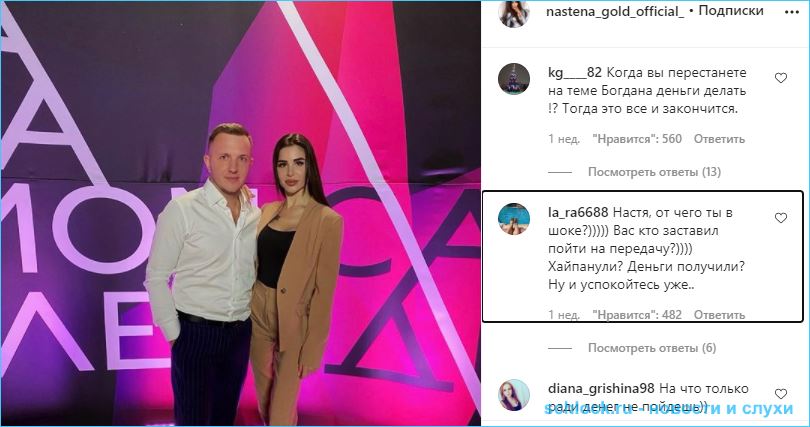
Task: Click 'Ответить' under la_ra6688 comment
Action: (x=719, y=314)
